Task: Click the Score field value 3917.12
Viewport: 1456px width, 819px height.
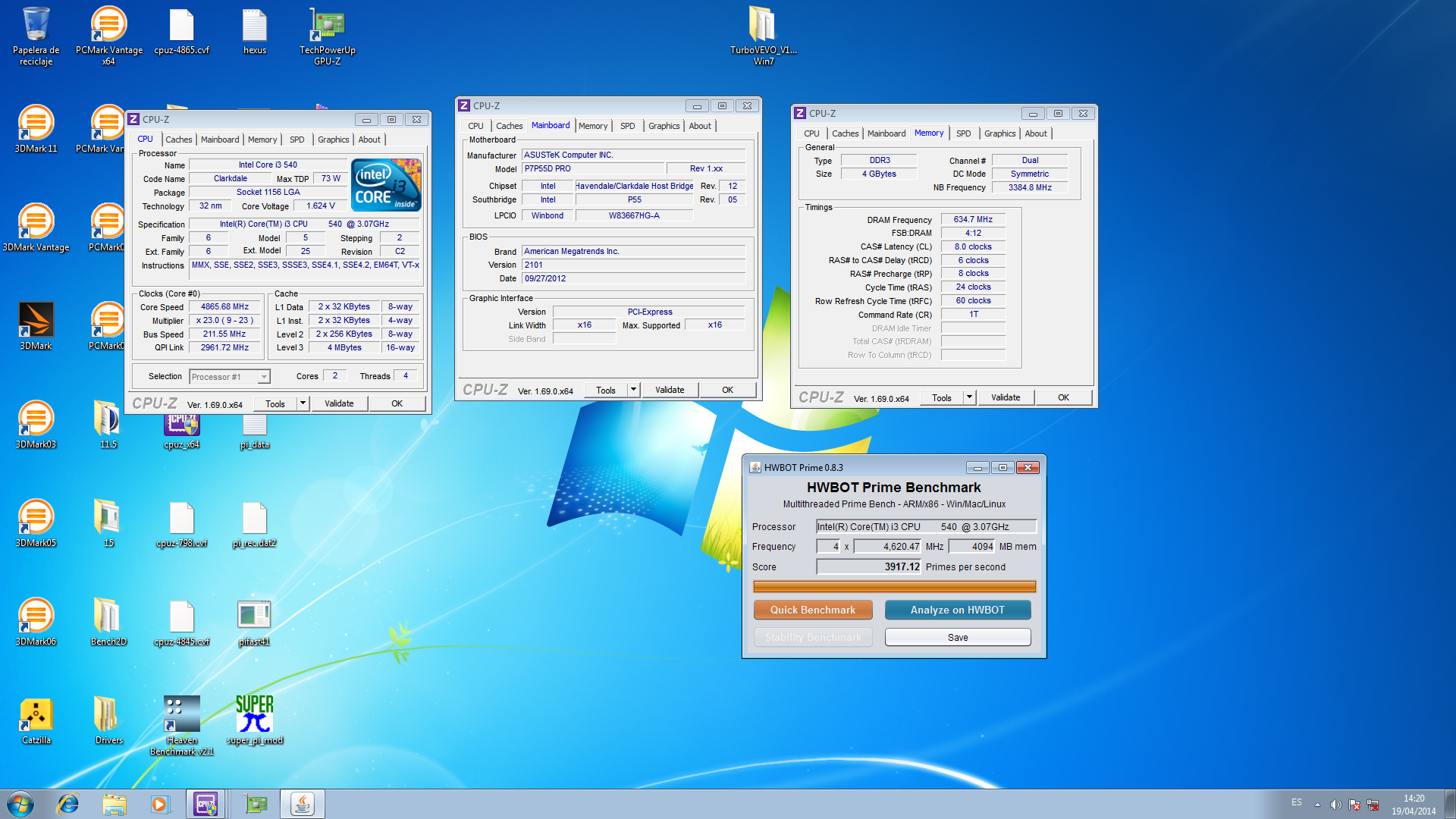Action: coord(869,566)
